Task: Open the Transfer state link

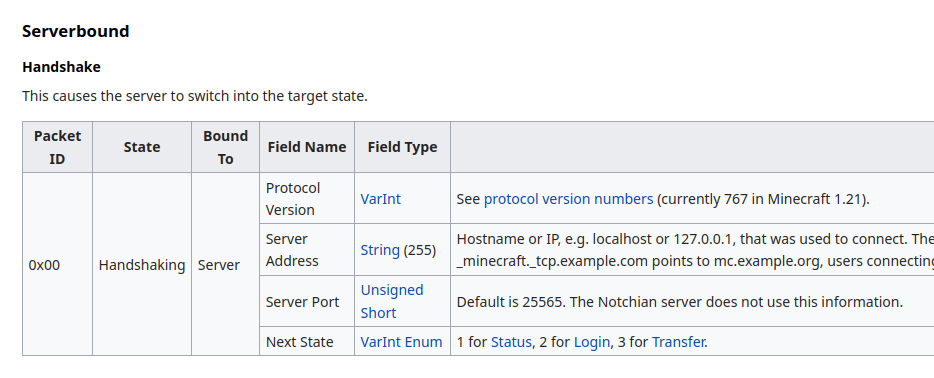Action: 678,342
